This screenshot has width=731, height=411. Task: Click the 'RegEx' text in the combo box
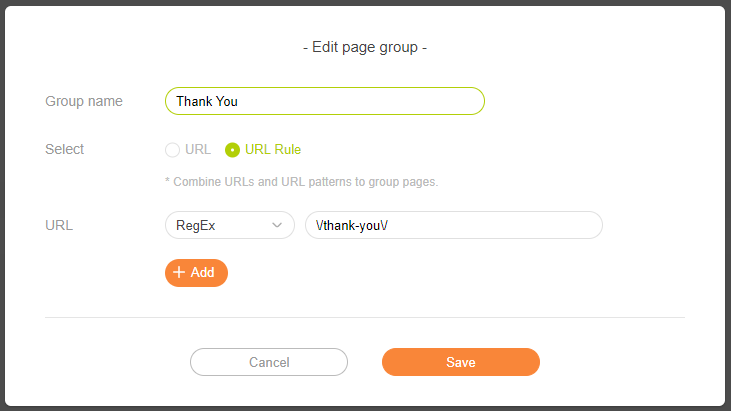[197, 226]
